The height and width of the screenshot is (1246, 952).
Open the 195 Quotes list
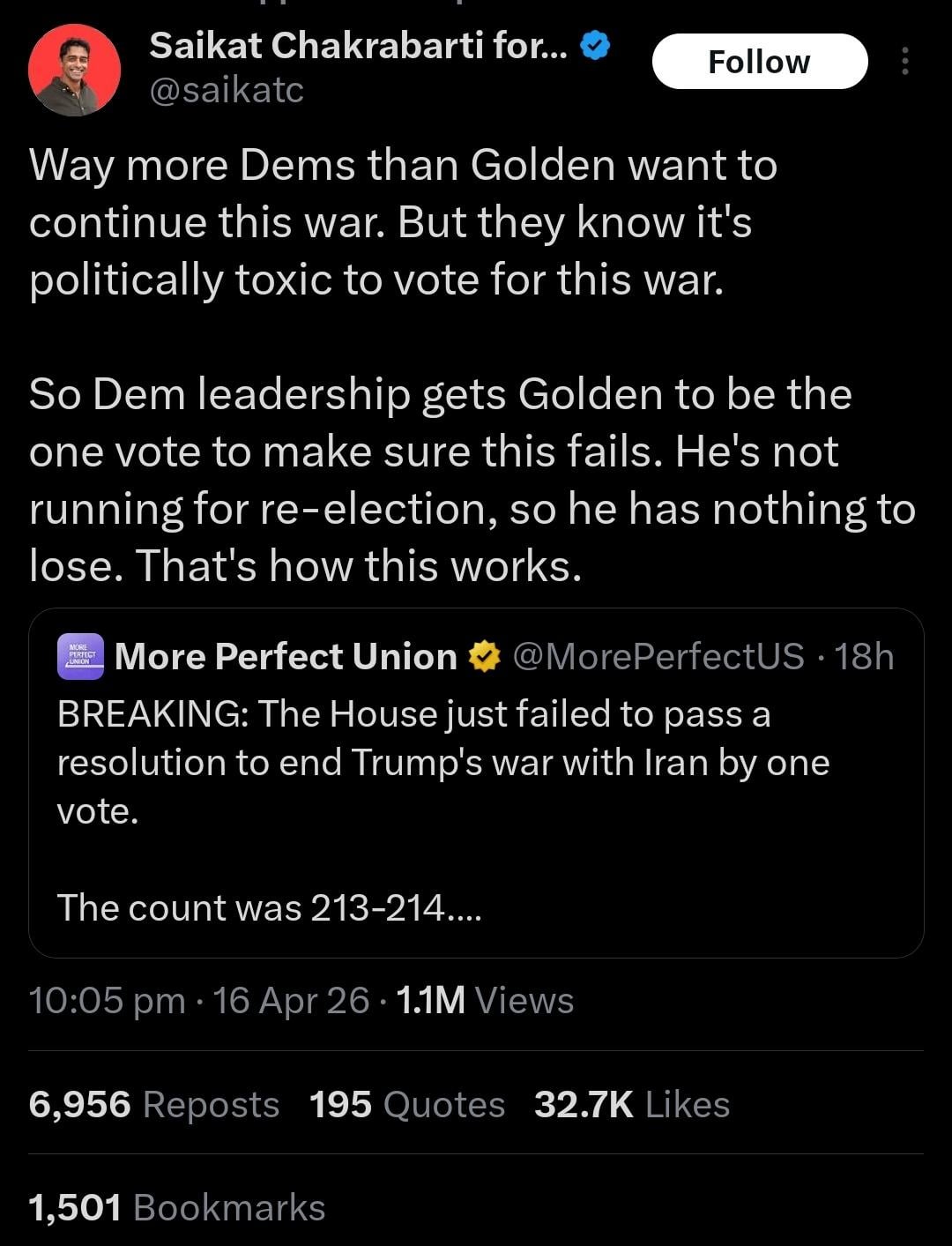pyautogui.click(x=407, y=1105)
